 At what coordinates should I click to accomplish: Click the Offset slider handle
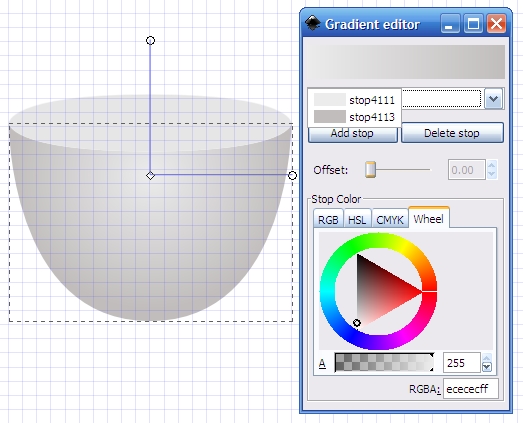point(370,170)
